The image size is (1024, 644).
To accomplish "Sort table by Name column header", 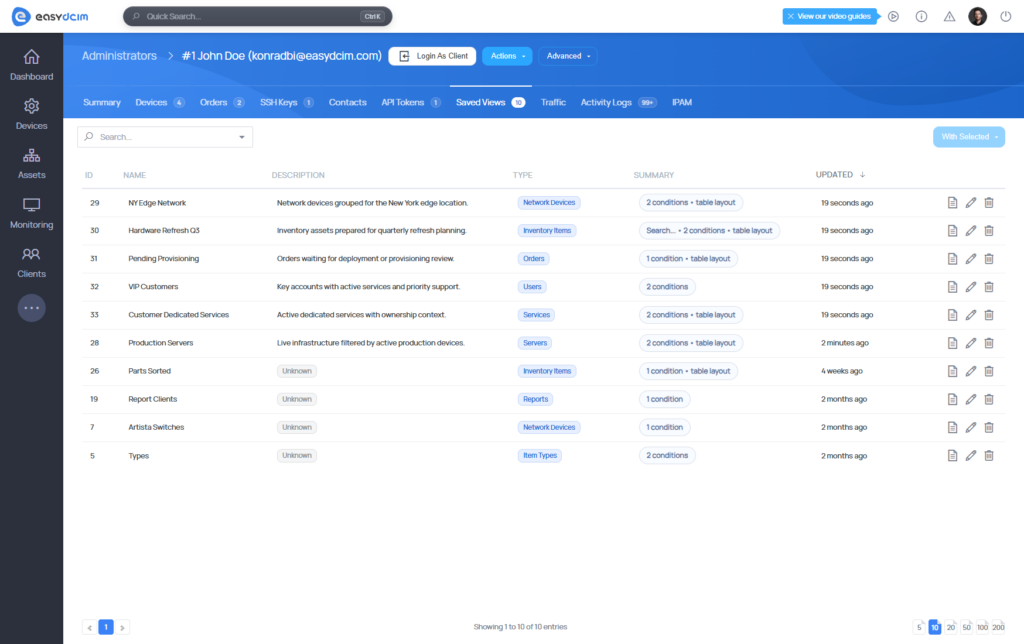I will (x=135, y=175).
